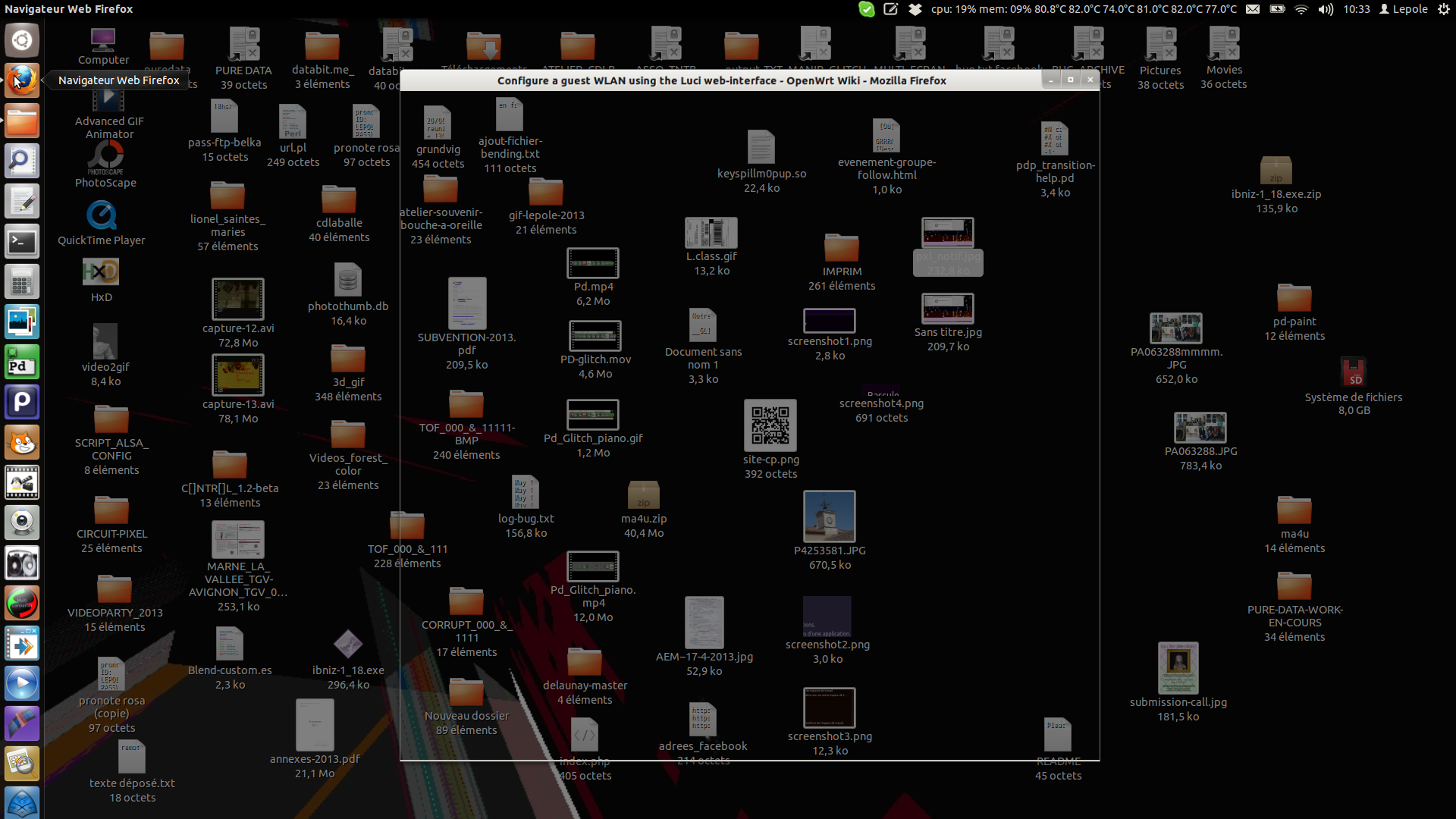This screenshot has width=1456, height=819.
Task: Open Pure Data (Pd) in the launcher
Action: point(22,362)
